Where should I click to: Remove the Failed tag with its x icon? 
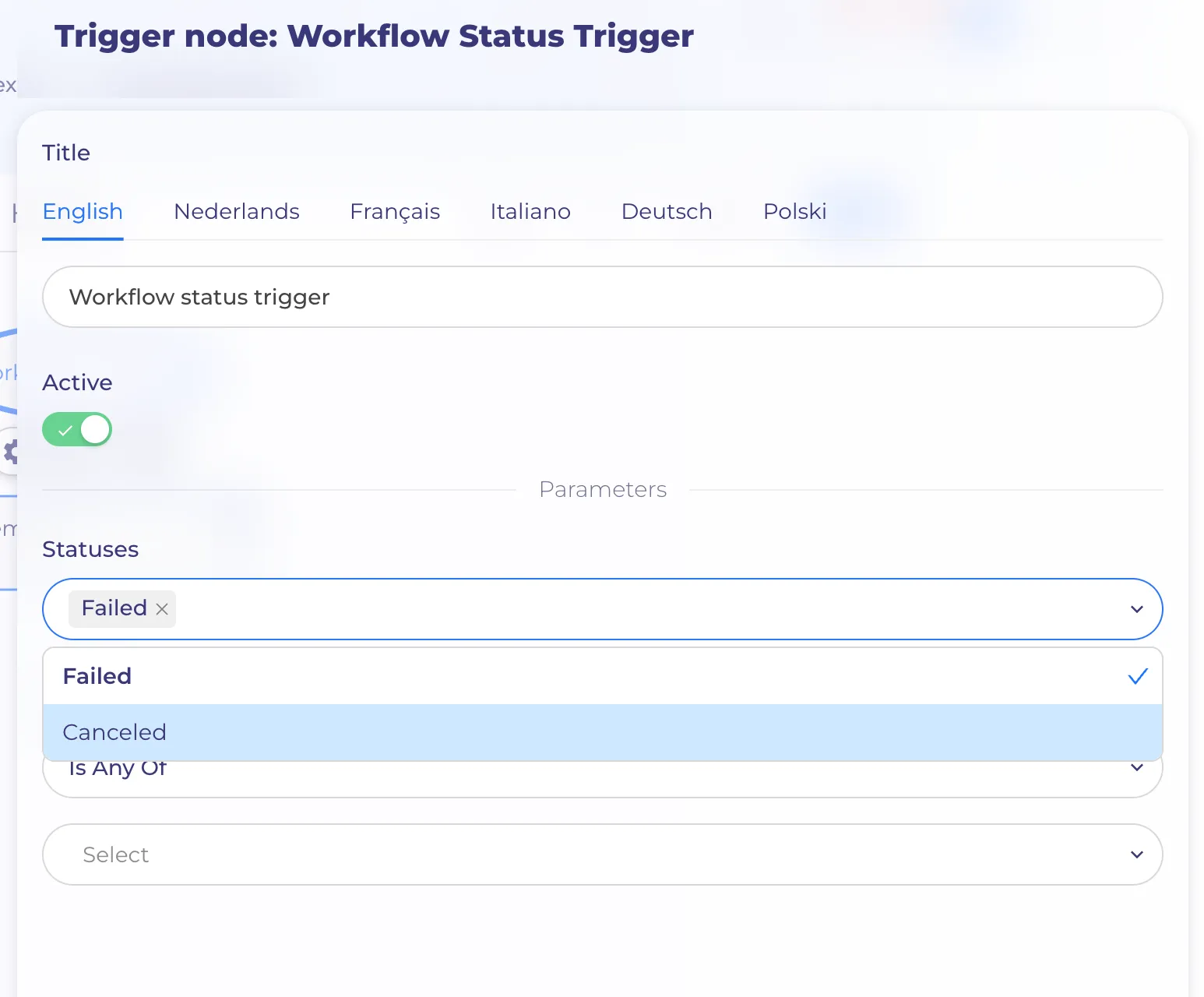click(x=162, y=609)
